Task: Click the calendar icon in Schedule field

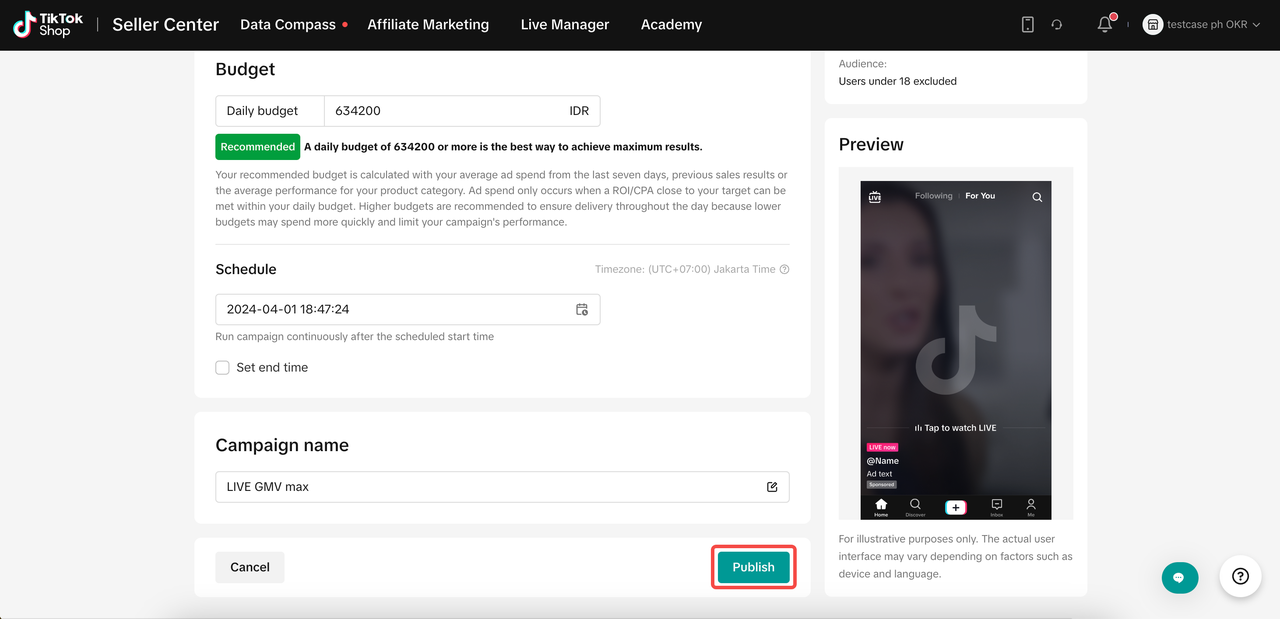Action: [582, 310]
